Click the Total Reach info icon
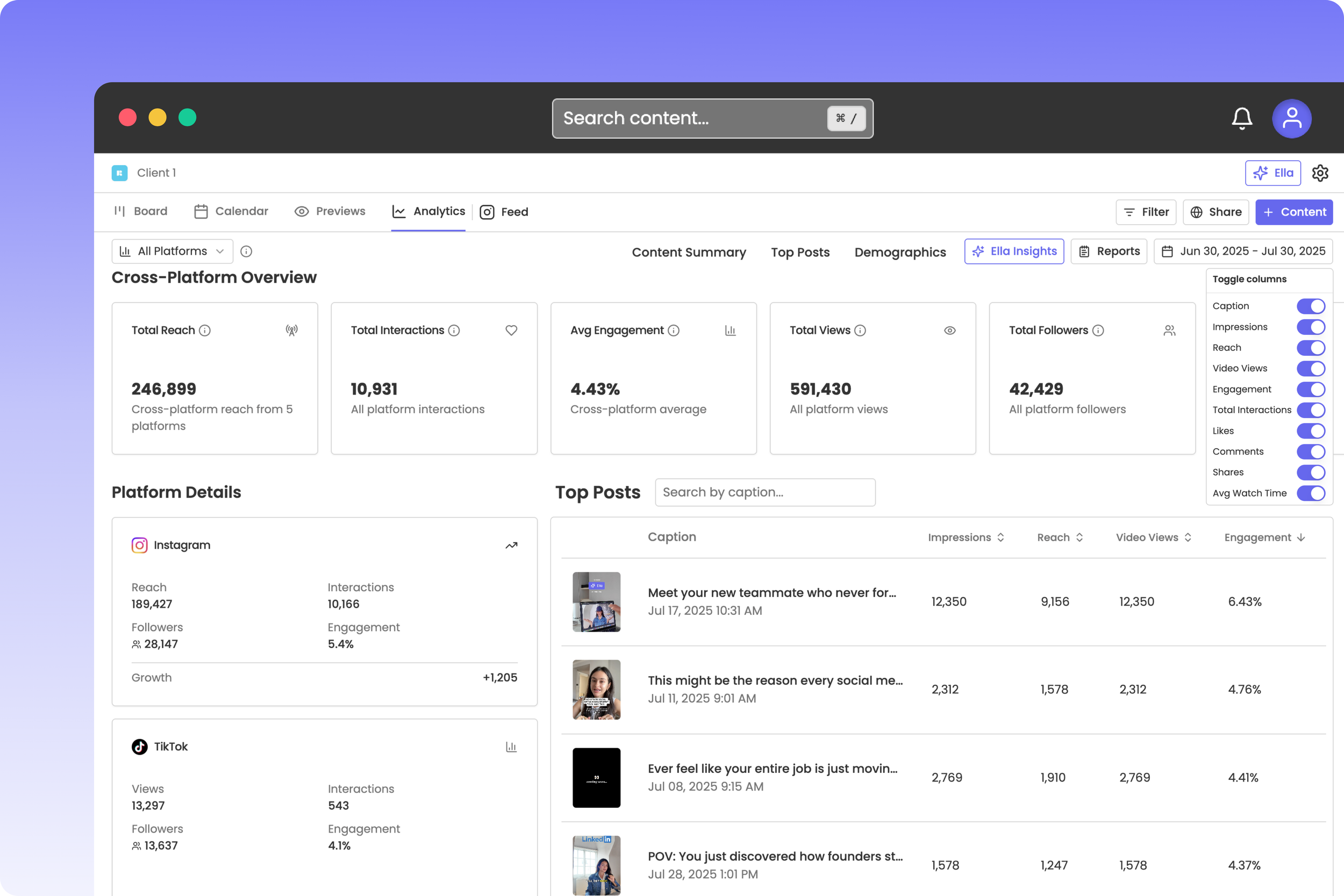Screen dimensions: 1344x896 [x=205, y=330]
